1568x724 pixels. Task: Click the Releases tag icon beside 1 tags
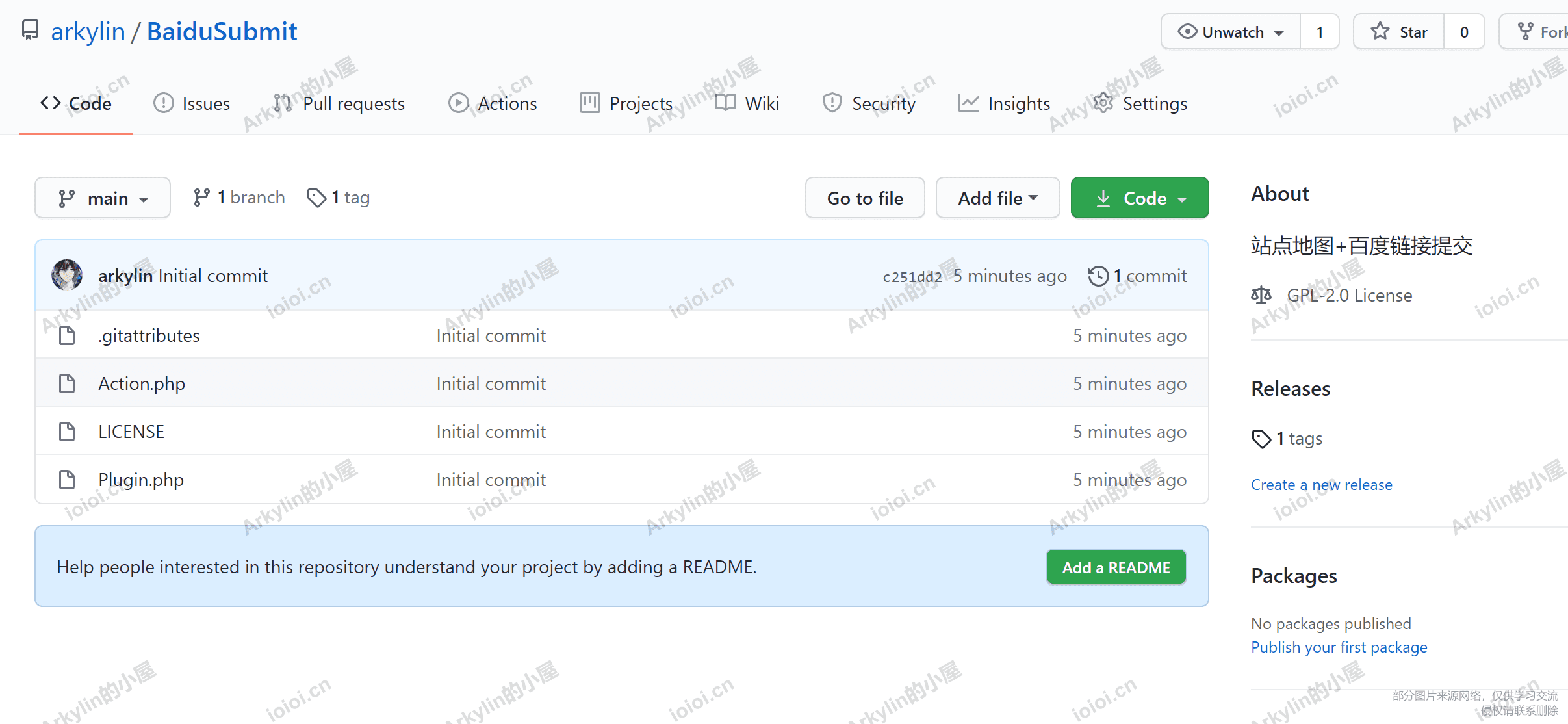pyautogui.click(x=1261, y=439)
